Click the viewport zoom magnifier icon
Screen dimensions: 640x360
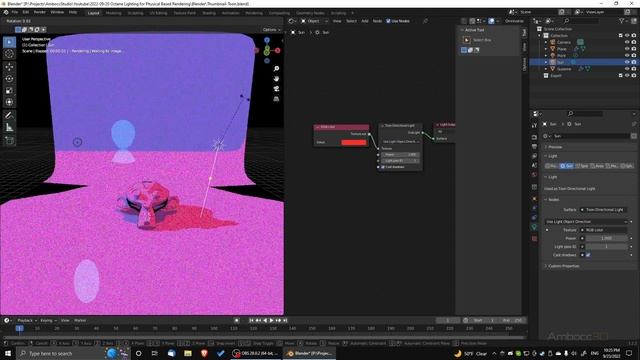point(276,69)
